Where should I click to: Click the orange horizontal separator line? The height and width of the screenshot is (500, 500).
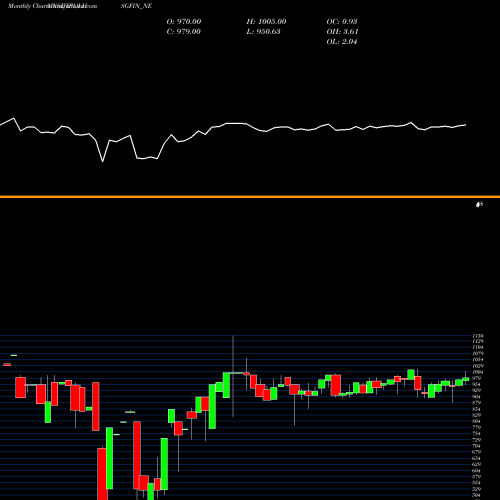(x=250, y=197)
